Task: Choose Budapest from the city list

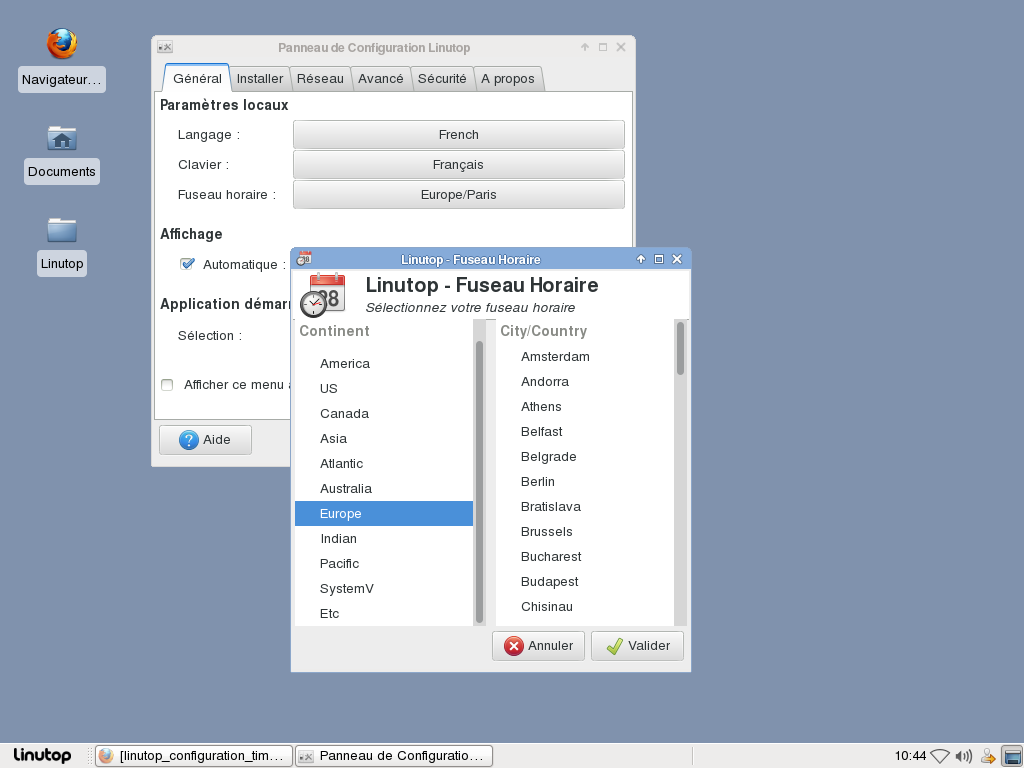Action: (585, 582)
